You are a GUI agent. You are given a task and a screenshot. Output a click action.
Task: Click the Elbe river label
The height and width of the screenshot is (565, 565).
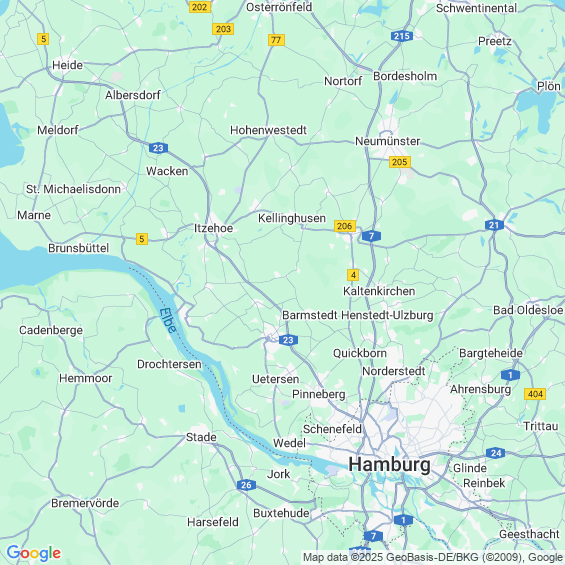pyautogui.click(x=168, y=320)
